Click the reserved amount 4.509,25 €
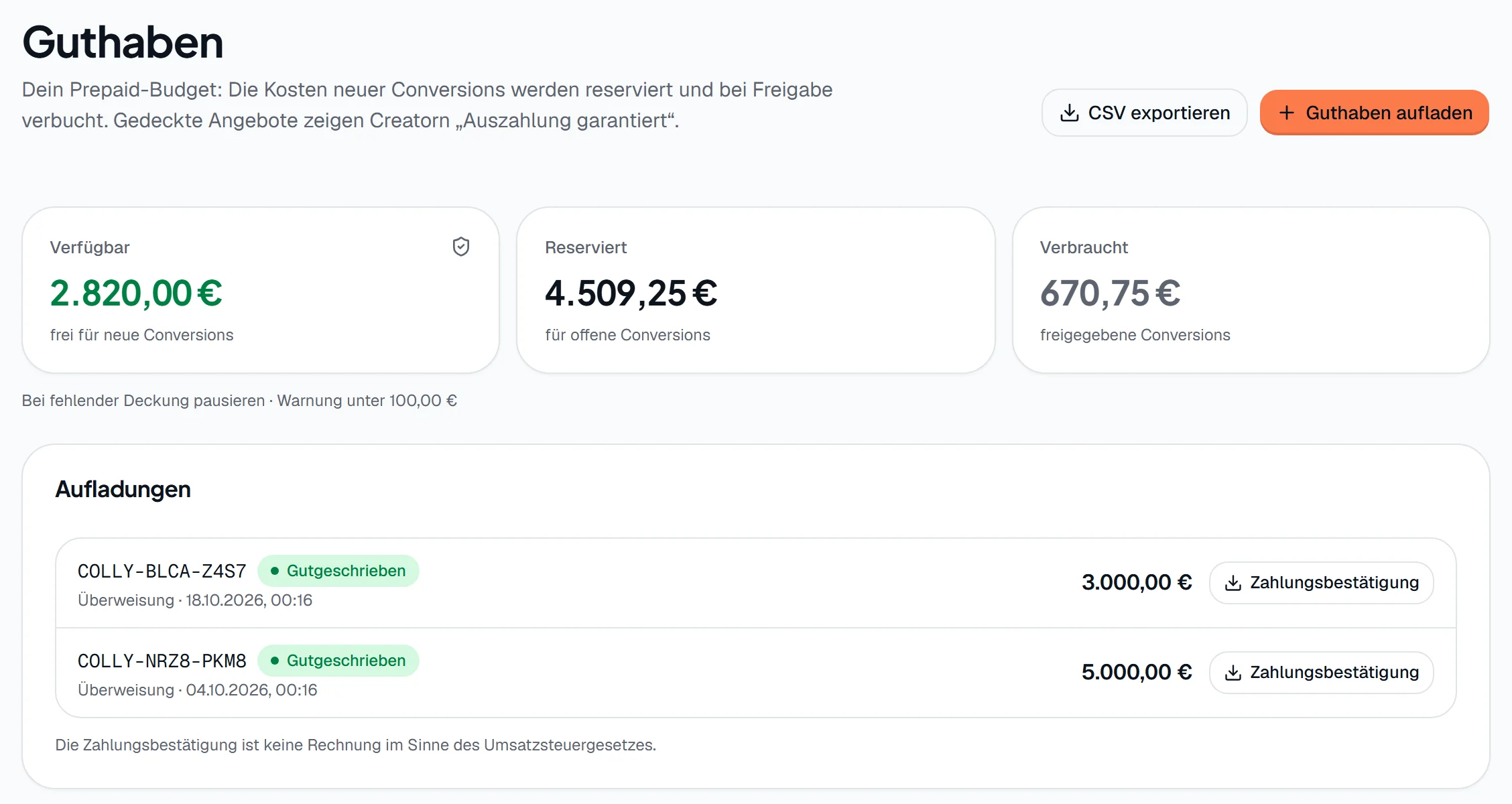Viewport: 1512px width, 804px height. point(631,293)
